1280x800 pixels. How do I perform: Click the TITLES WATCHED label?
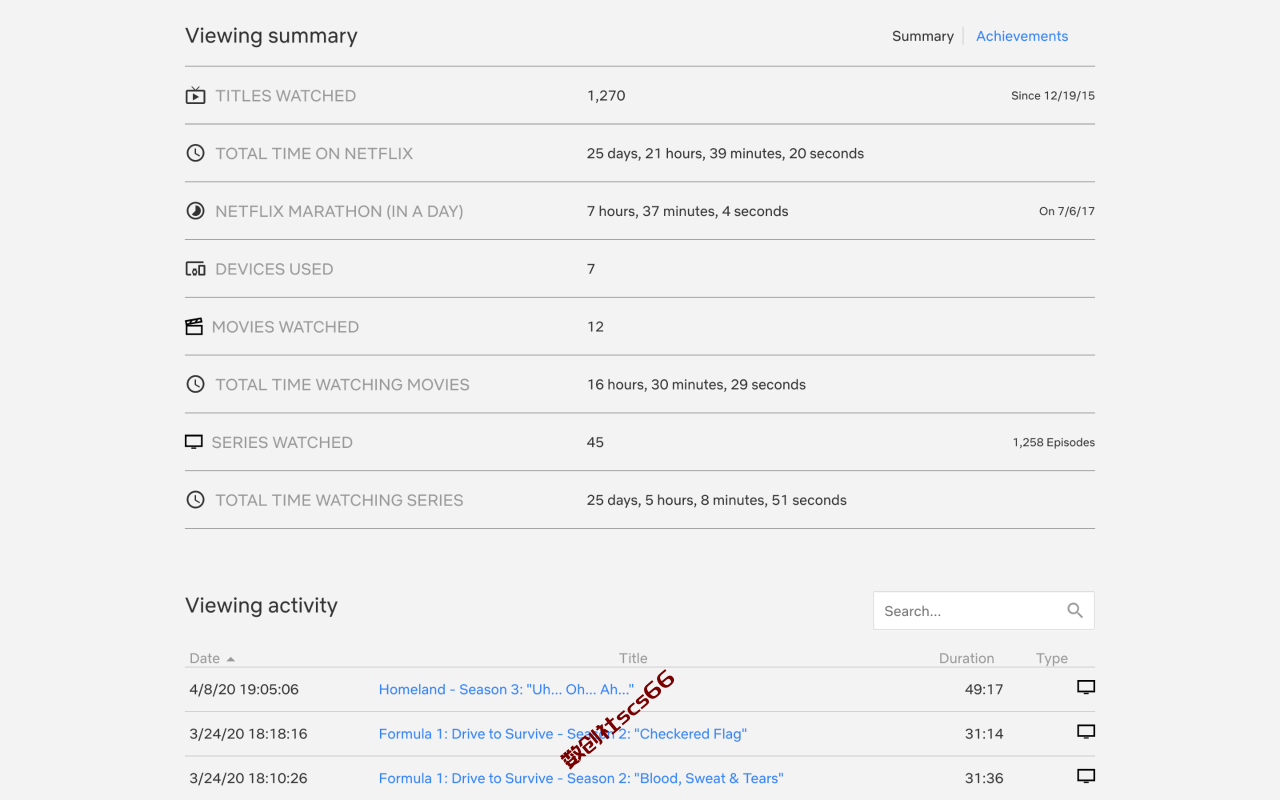[x=285, y=96]
